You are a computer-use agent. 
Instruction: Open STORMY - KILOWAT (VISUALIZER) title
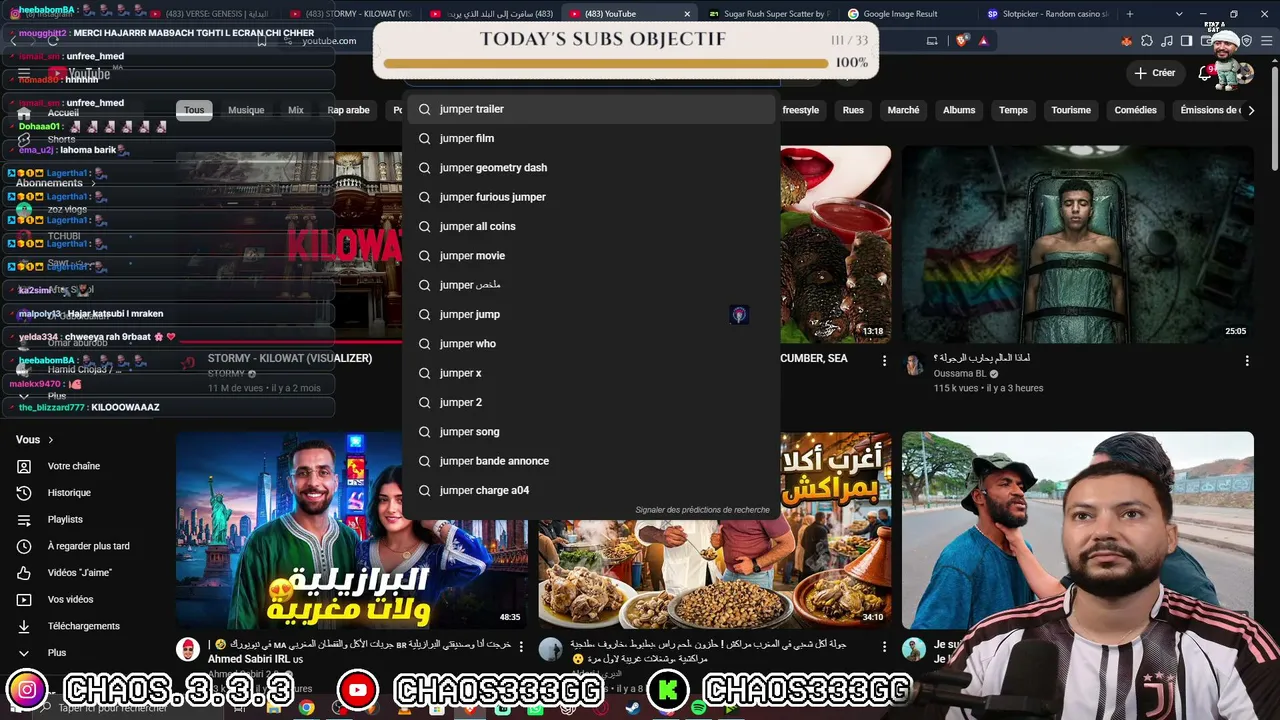coord(290,358)
